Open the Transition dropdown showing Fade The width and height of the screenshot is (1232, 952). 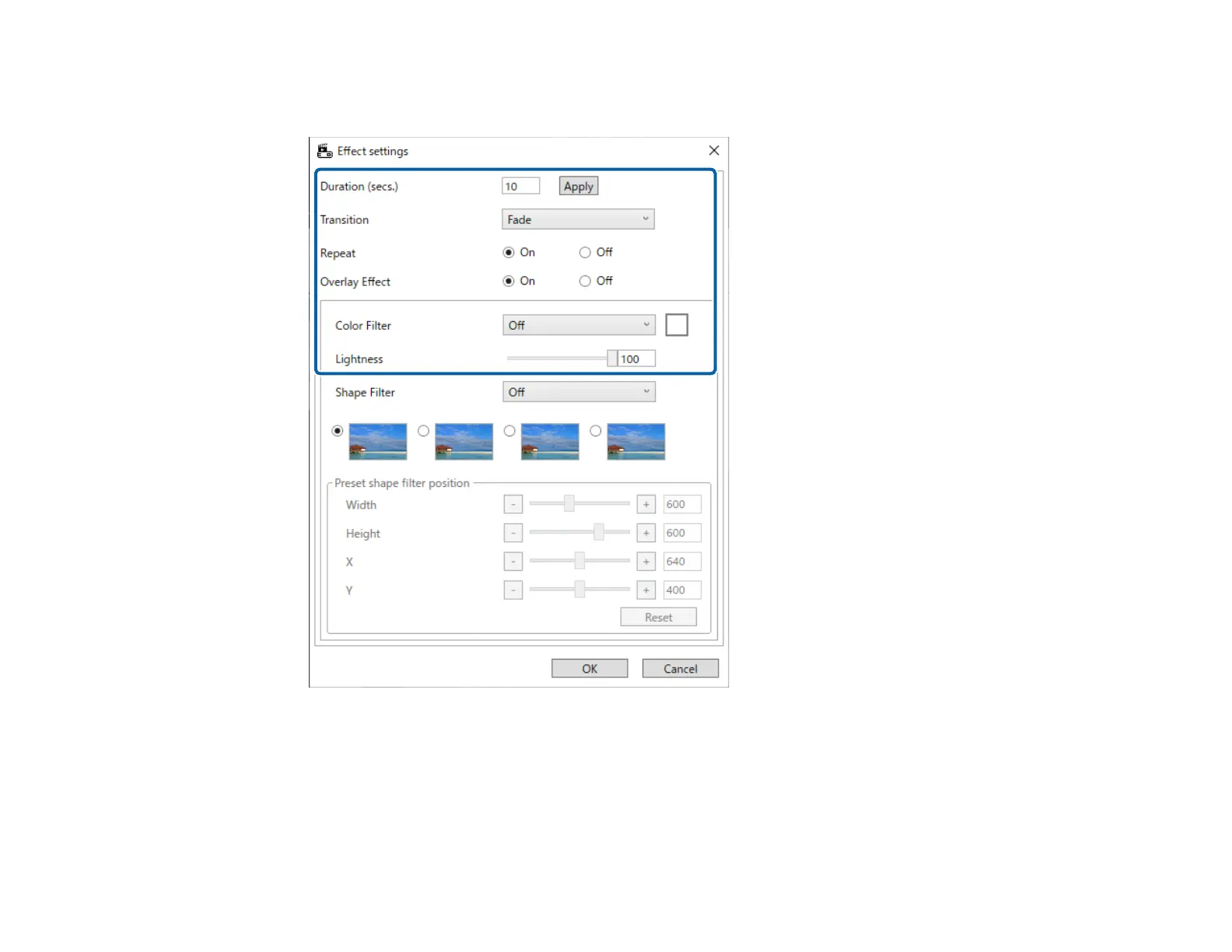[578, 219]
